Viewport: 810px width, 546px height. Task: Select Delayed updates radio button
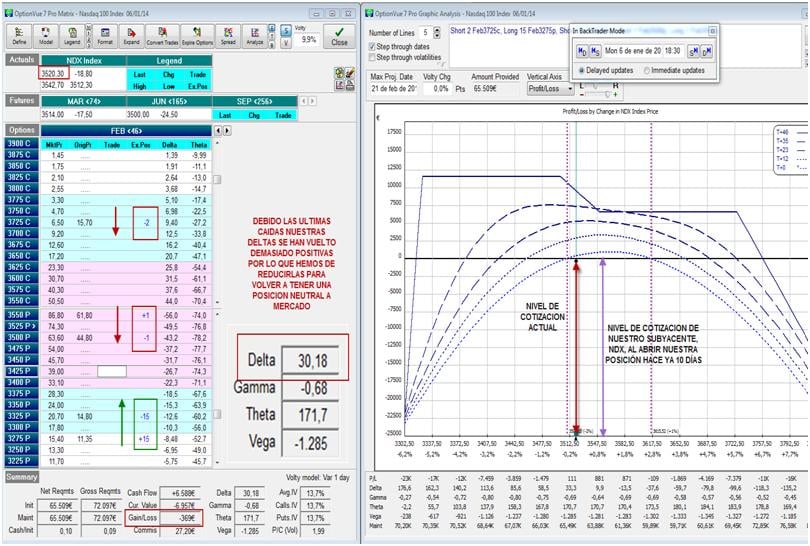click(x=582, y=70)
